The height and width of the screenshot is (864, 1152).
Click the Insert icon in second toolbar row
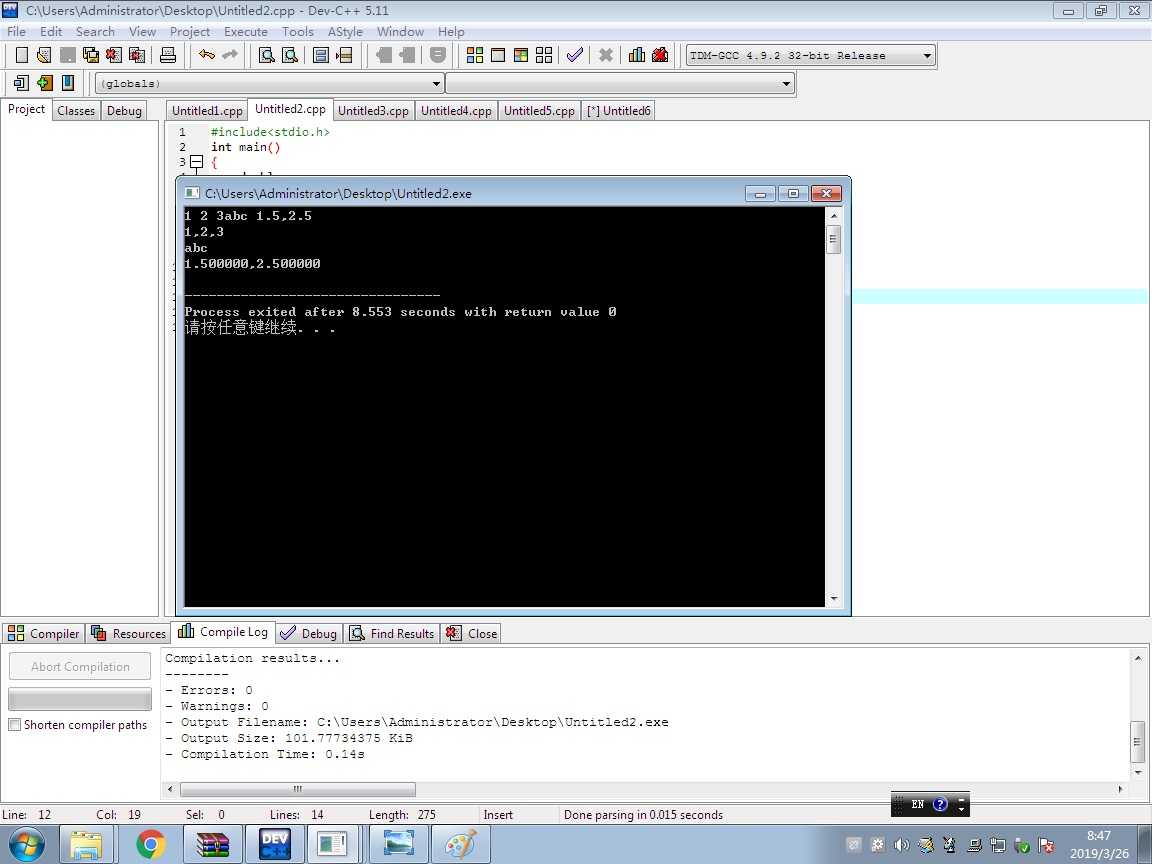[21, 83]
